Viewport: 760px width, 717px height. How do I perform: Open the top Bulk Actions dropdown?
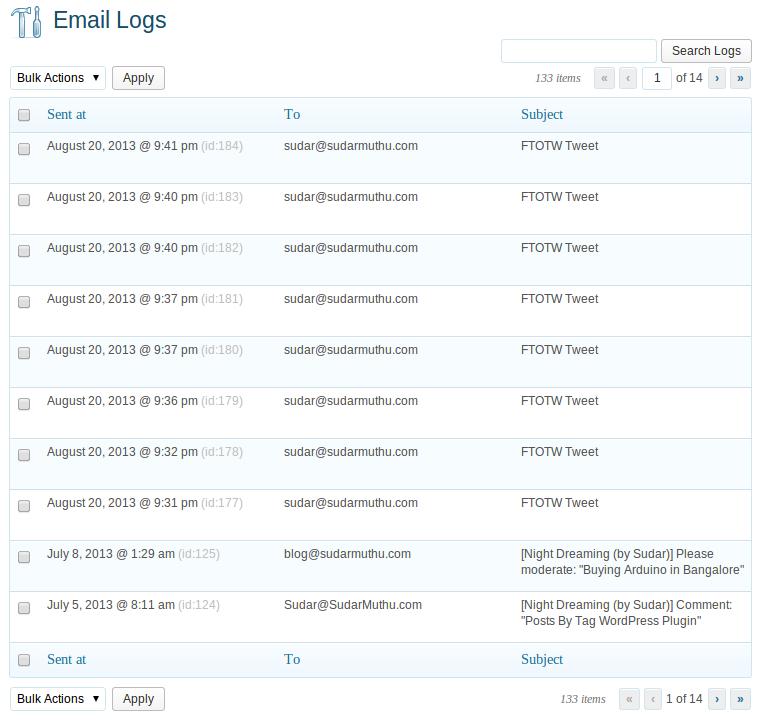click(58, 78)
